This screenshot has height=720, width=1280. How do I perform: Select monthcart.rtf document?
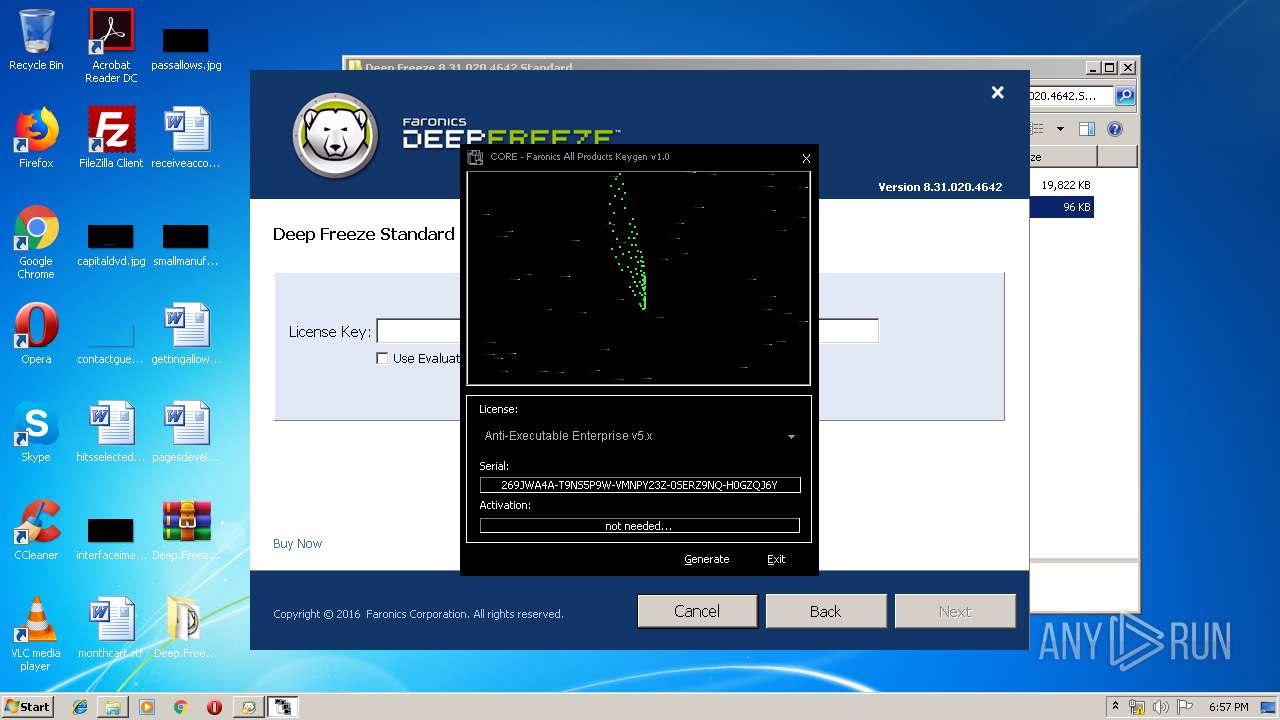[x=111, y=628]
